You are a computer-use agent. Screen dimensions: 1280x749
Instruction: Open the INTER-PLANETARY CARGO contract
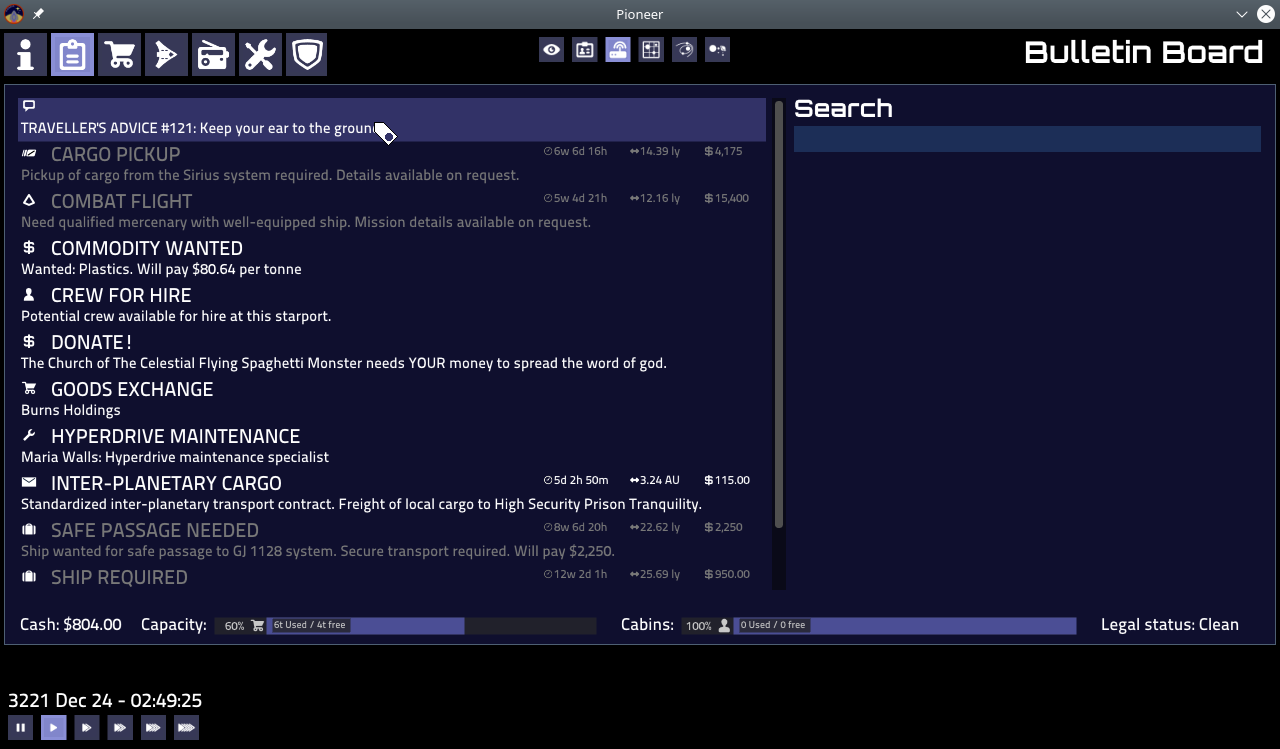(x=392, y=493)
